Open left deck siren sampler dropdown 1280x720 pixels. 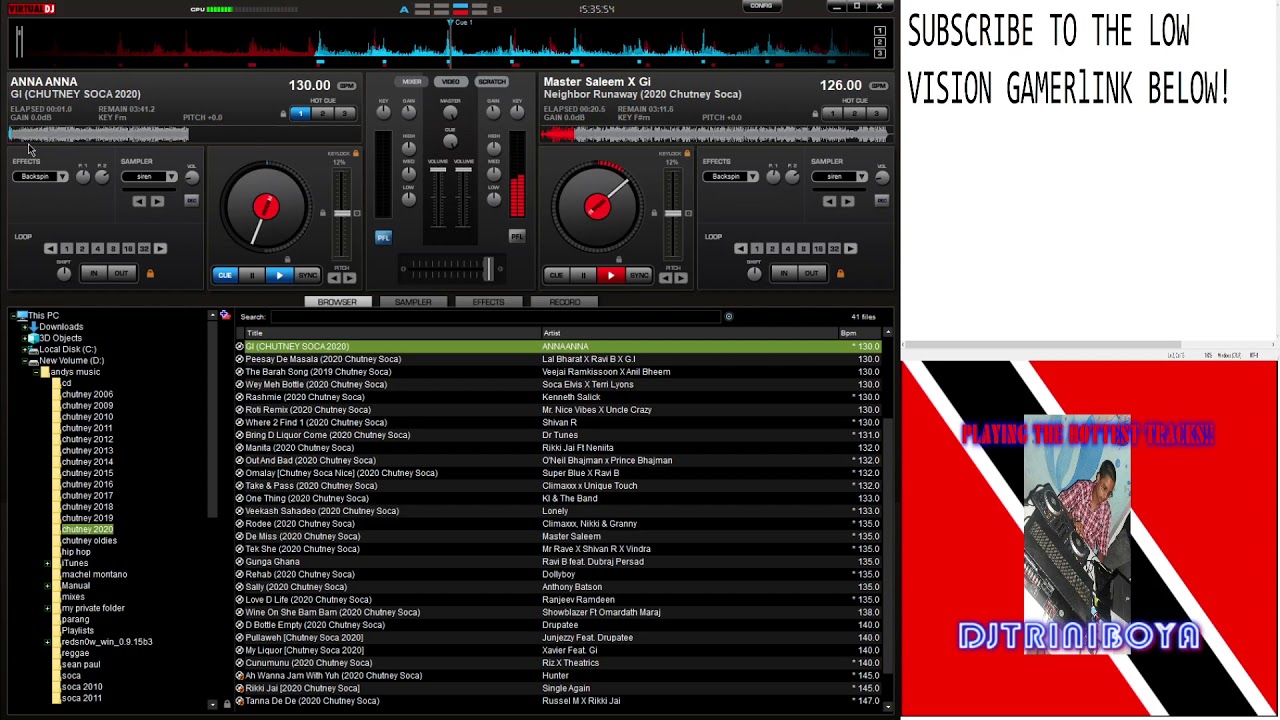(172, 177)
